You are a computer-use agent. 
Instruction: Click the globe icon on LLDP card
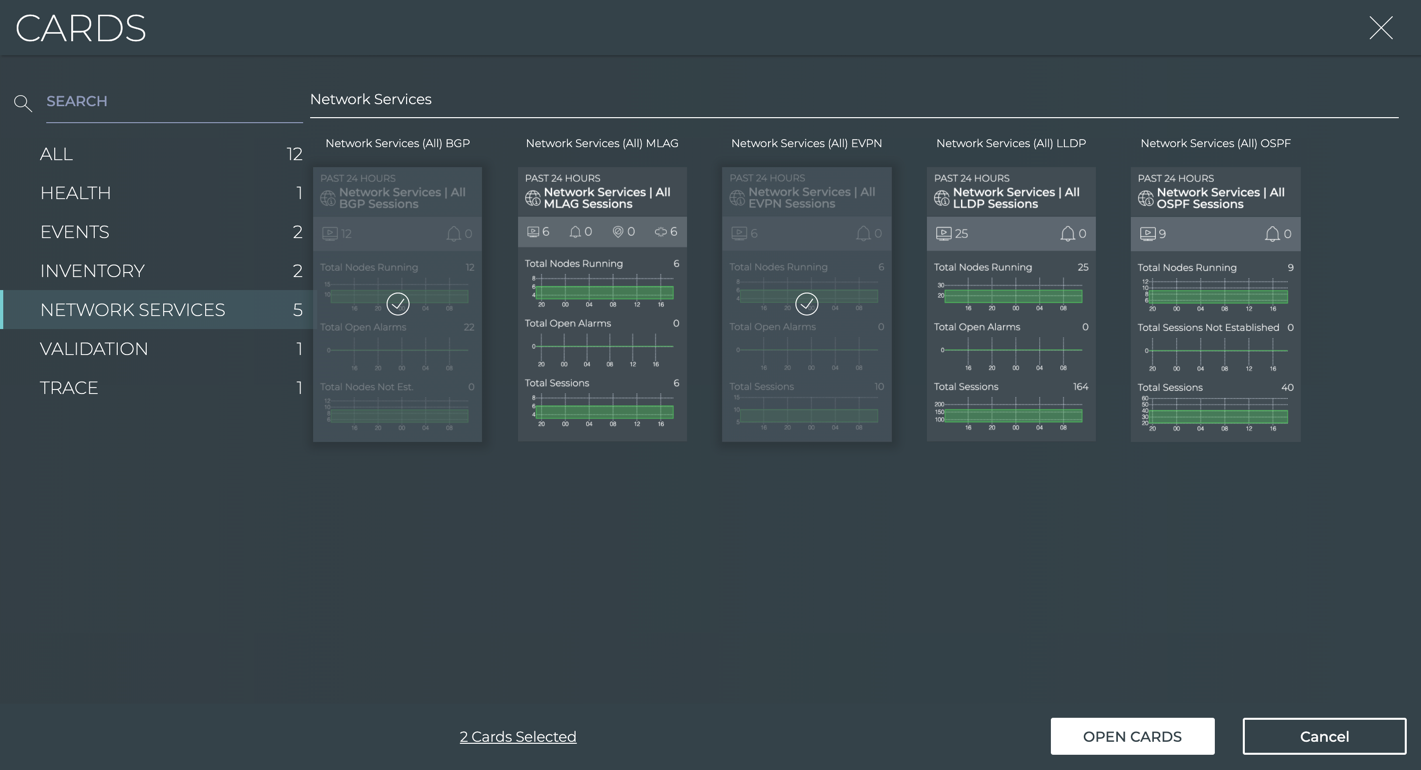pyautogui.click(x=942, y=199)
